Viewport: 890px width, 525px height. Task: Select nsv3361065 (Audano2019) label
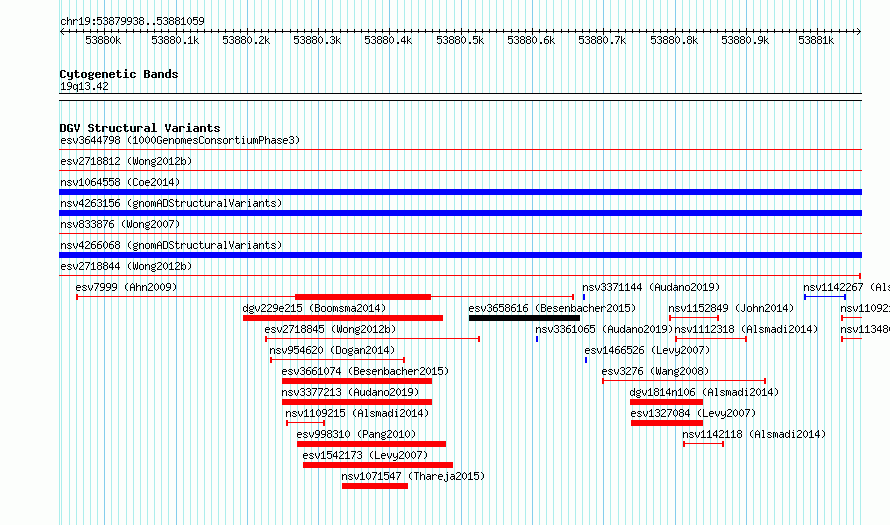pyautogui.click(x=604, y=329)
